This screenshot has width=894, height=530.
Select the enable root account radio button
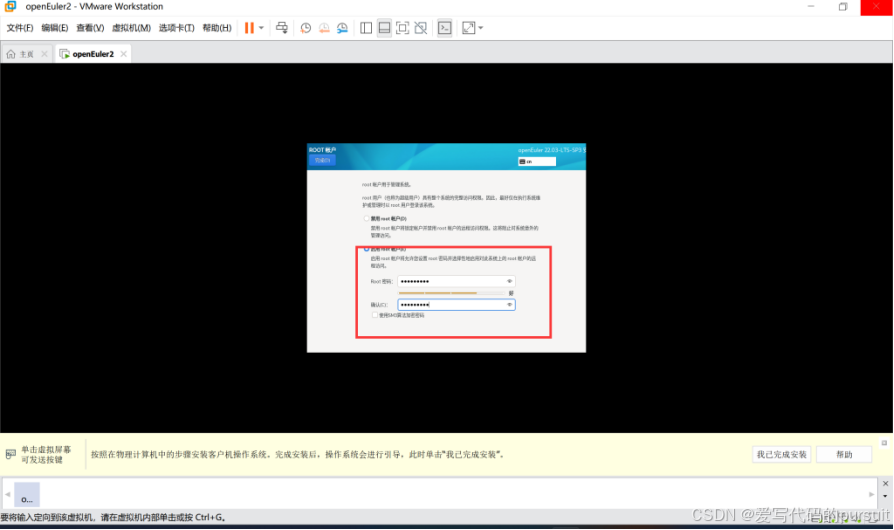pos(367,249)
